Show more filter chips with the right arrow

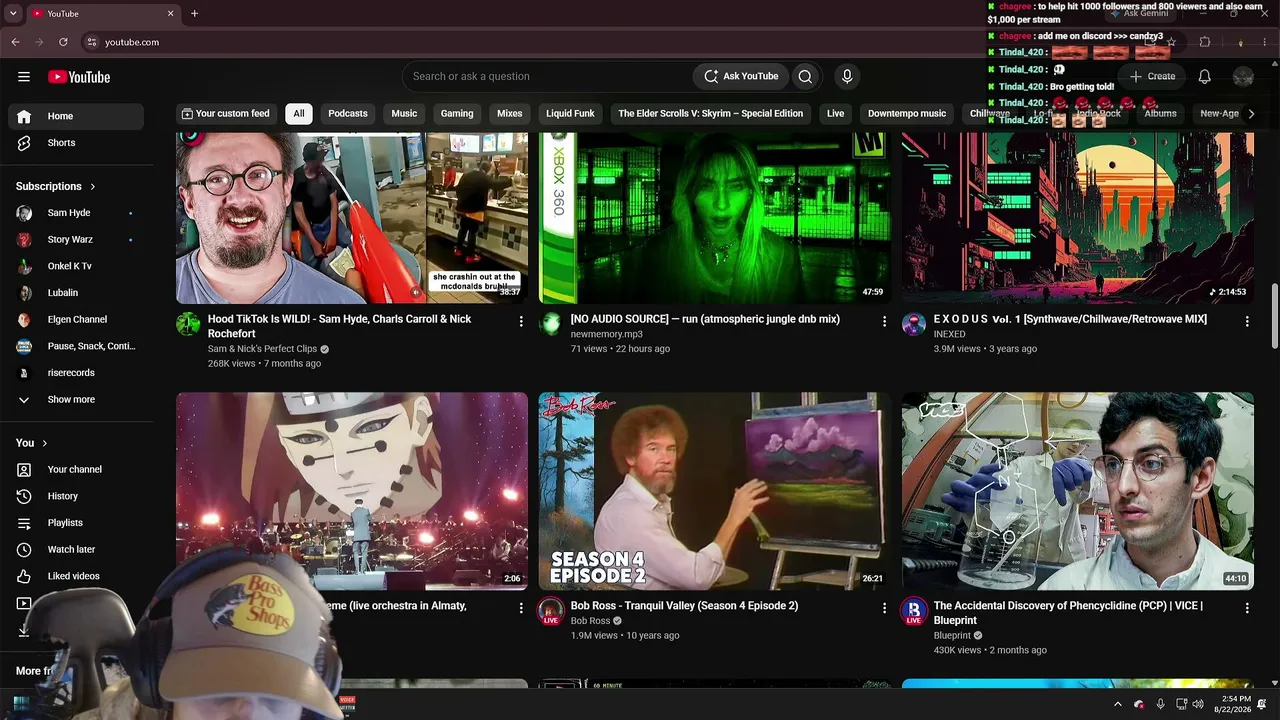coord(1250,114)
